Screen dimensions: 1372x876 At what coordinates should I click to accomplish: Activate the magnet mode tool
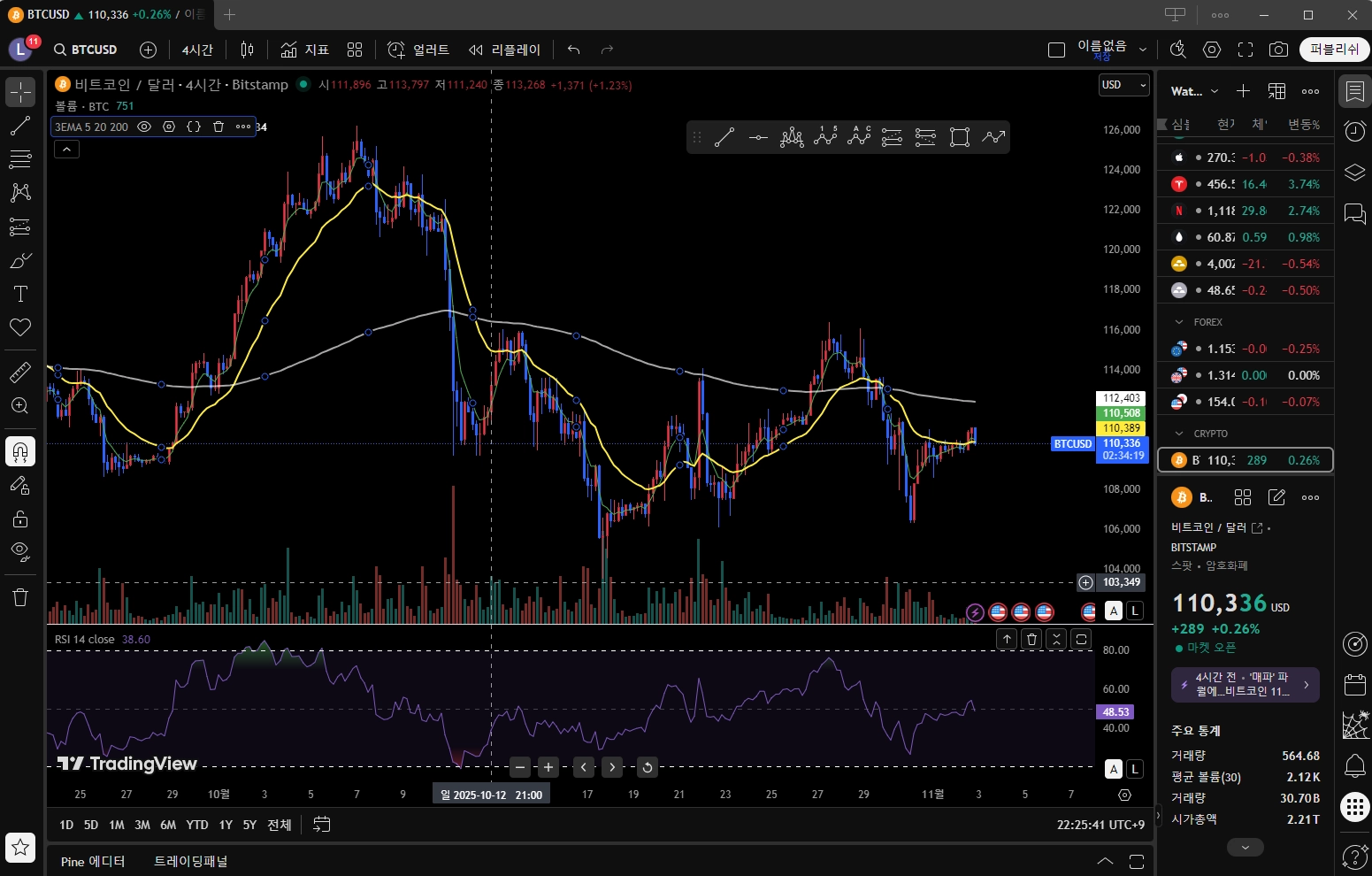tap(20, 452)
